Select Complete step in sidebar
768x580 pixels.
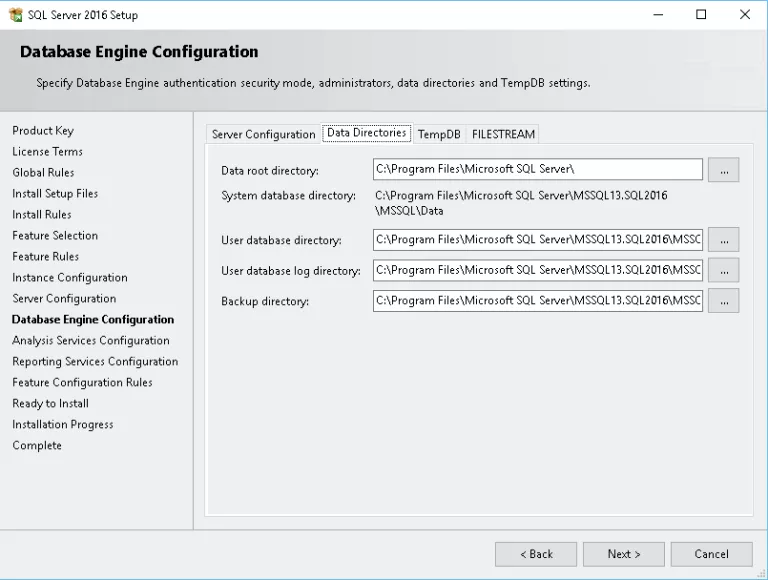pos(37,446)
